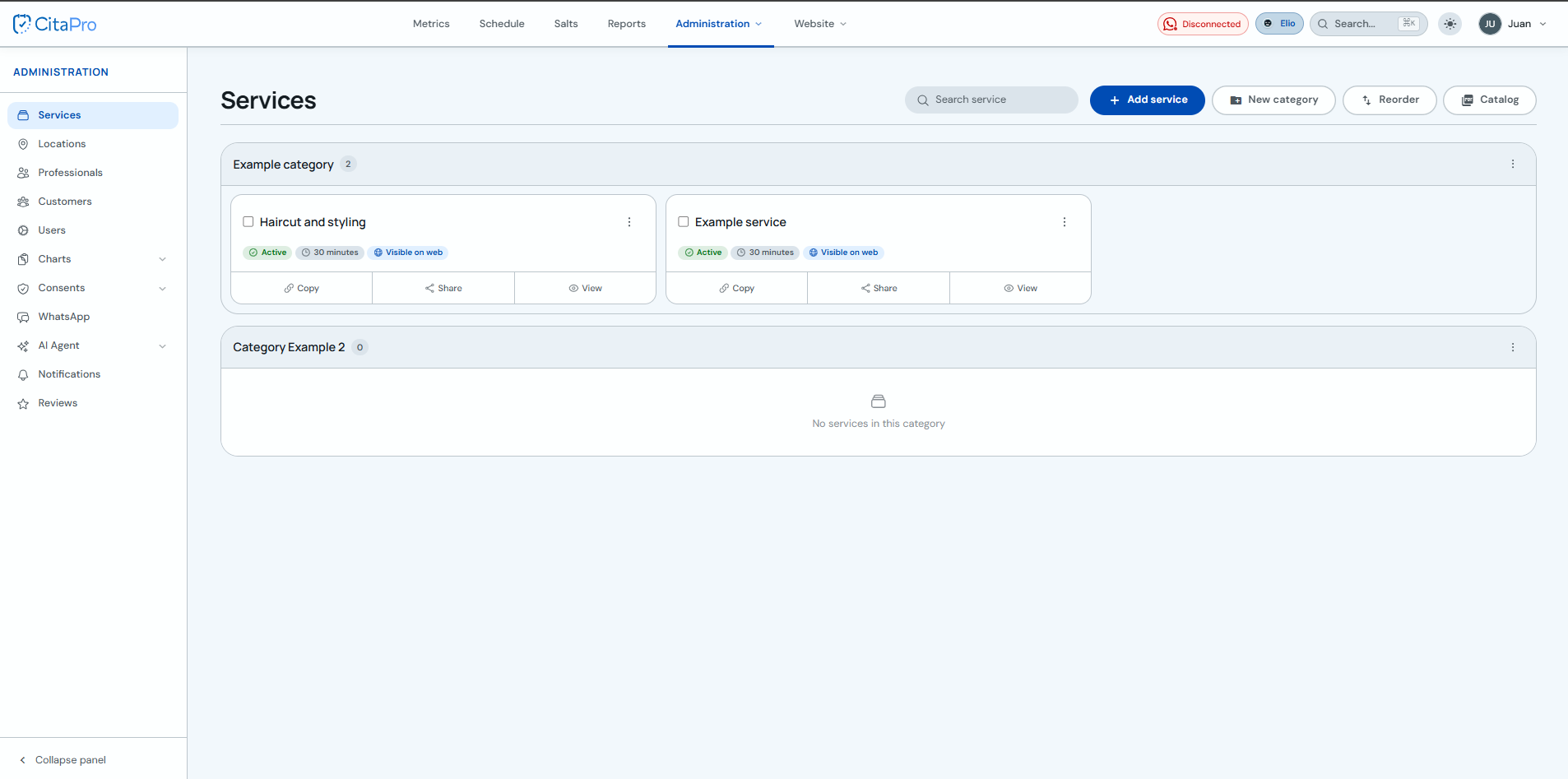Open the Juan user menu
The width and height of the screenshot is (1568, 779).
[1513, 24]
